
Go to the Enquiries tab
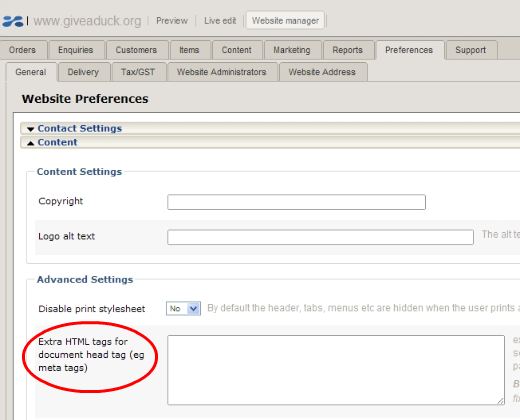[x=76, y=50]
